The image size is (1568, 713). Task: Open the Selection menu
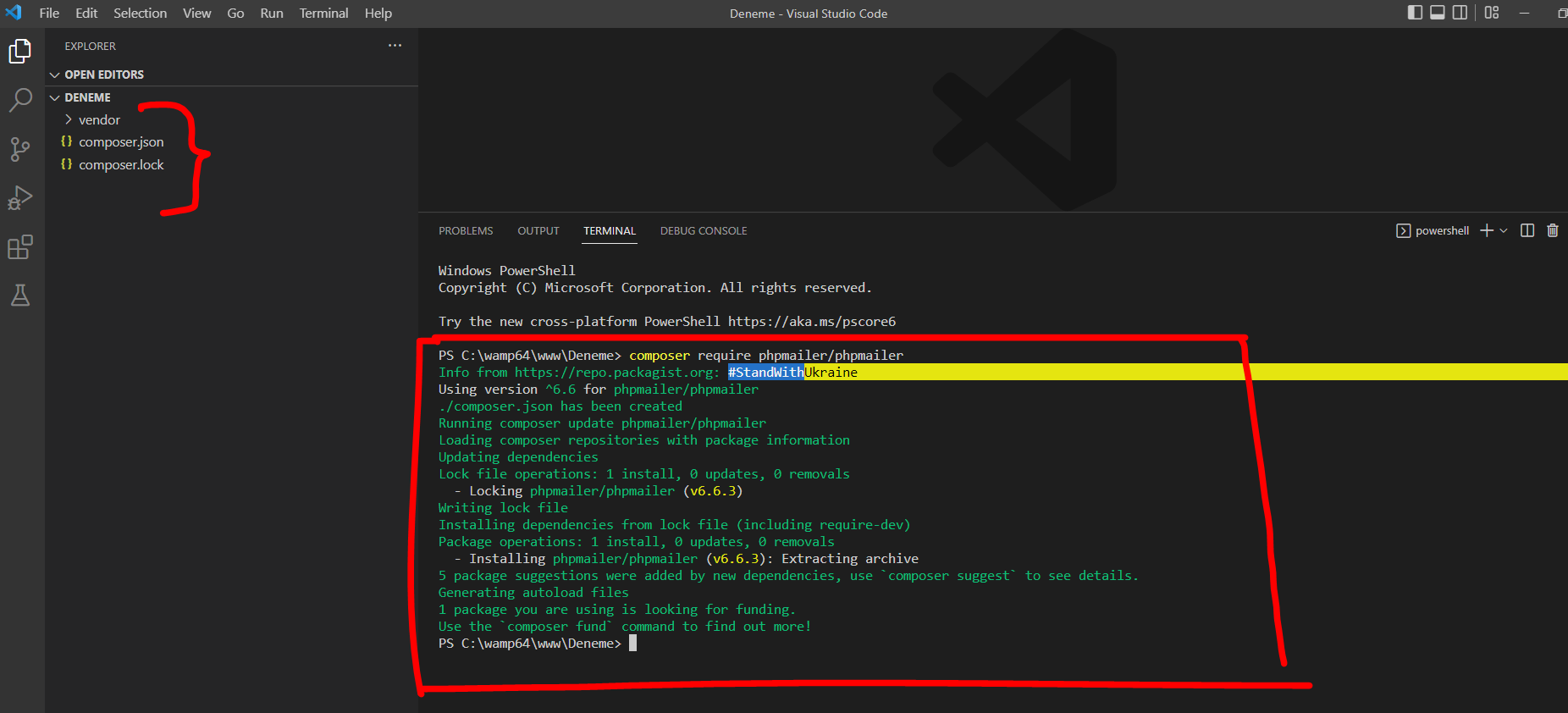(141, 14)
